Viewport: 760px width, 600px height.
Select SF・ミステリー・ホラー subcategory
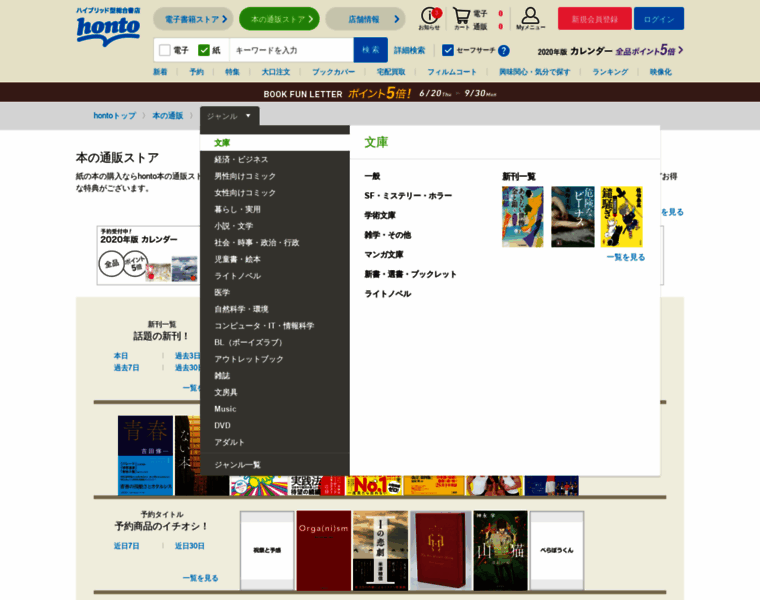pyautogui.click(x=408, y=196)
